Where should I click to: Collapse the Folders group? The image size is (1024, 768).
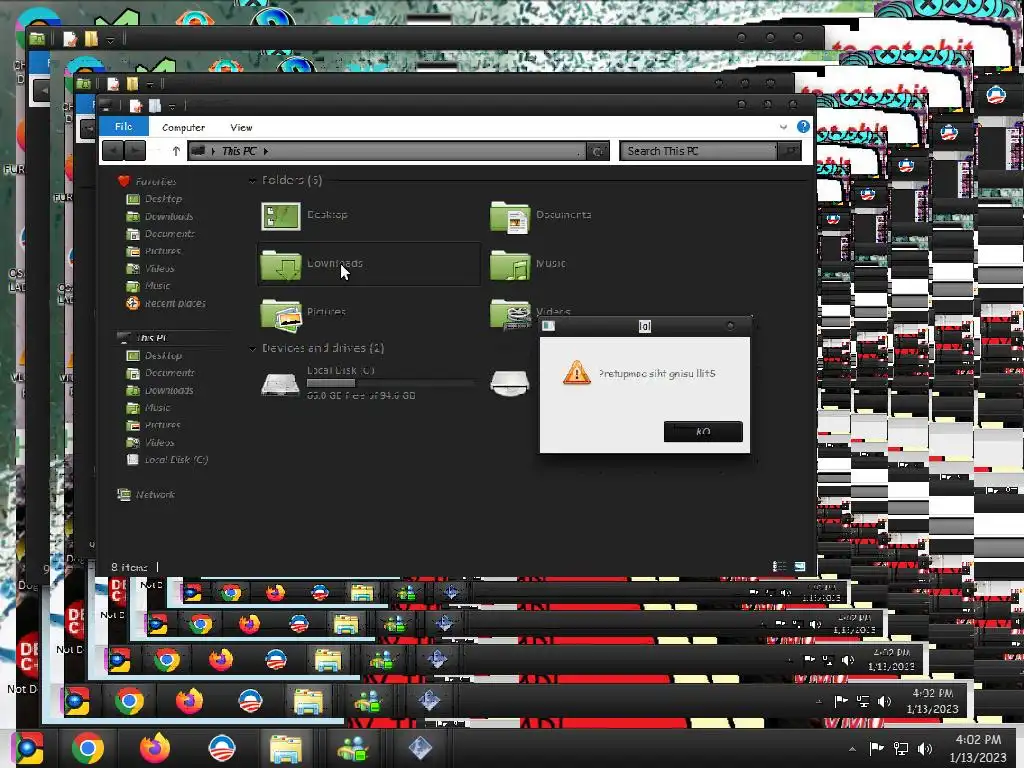pos(252,180)
